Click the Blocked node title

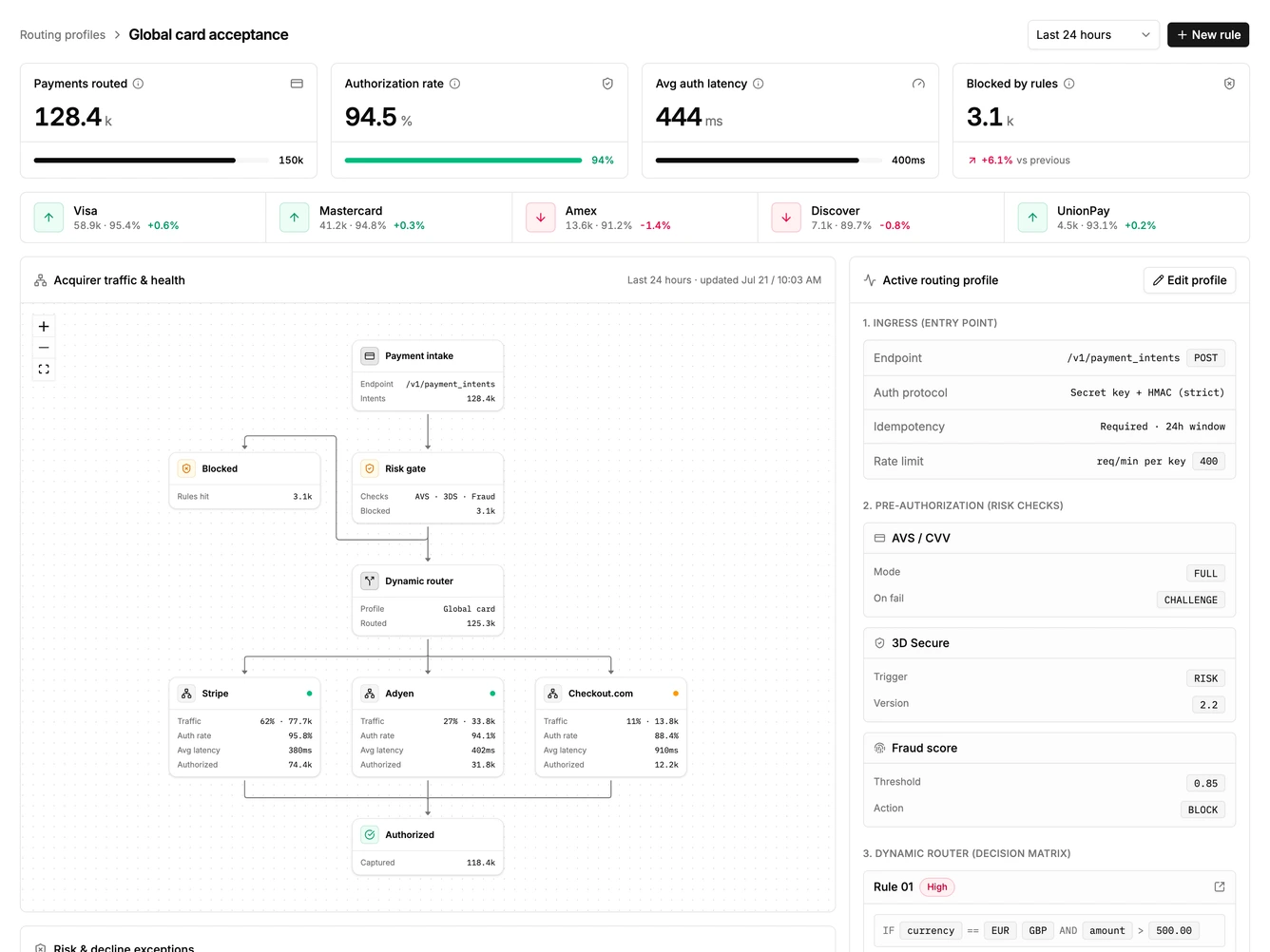click(220, 468)
